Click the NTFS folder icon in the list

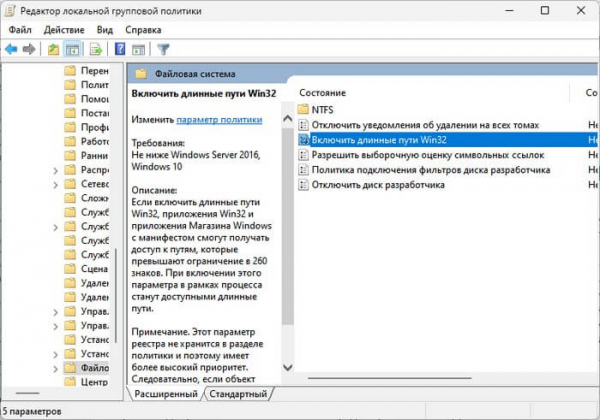pyautogui.click(x=303, y=109)
